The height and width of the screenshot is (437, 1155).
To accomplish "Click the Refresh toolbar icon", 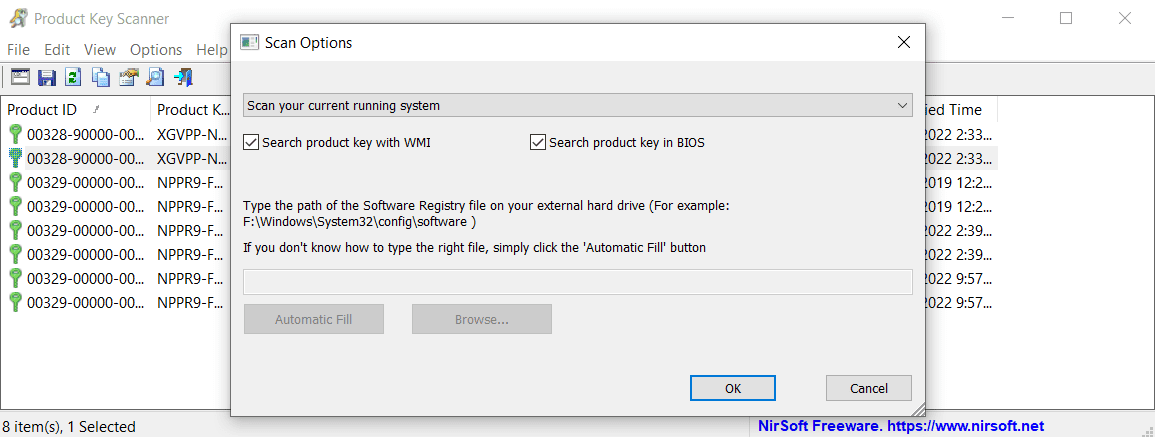I will point(73,77).
